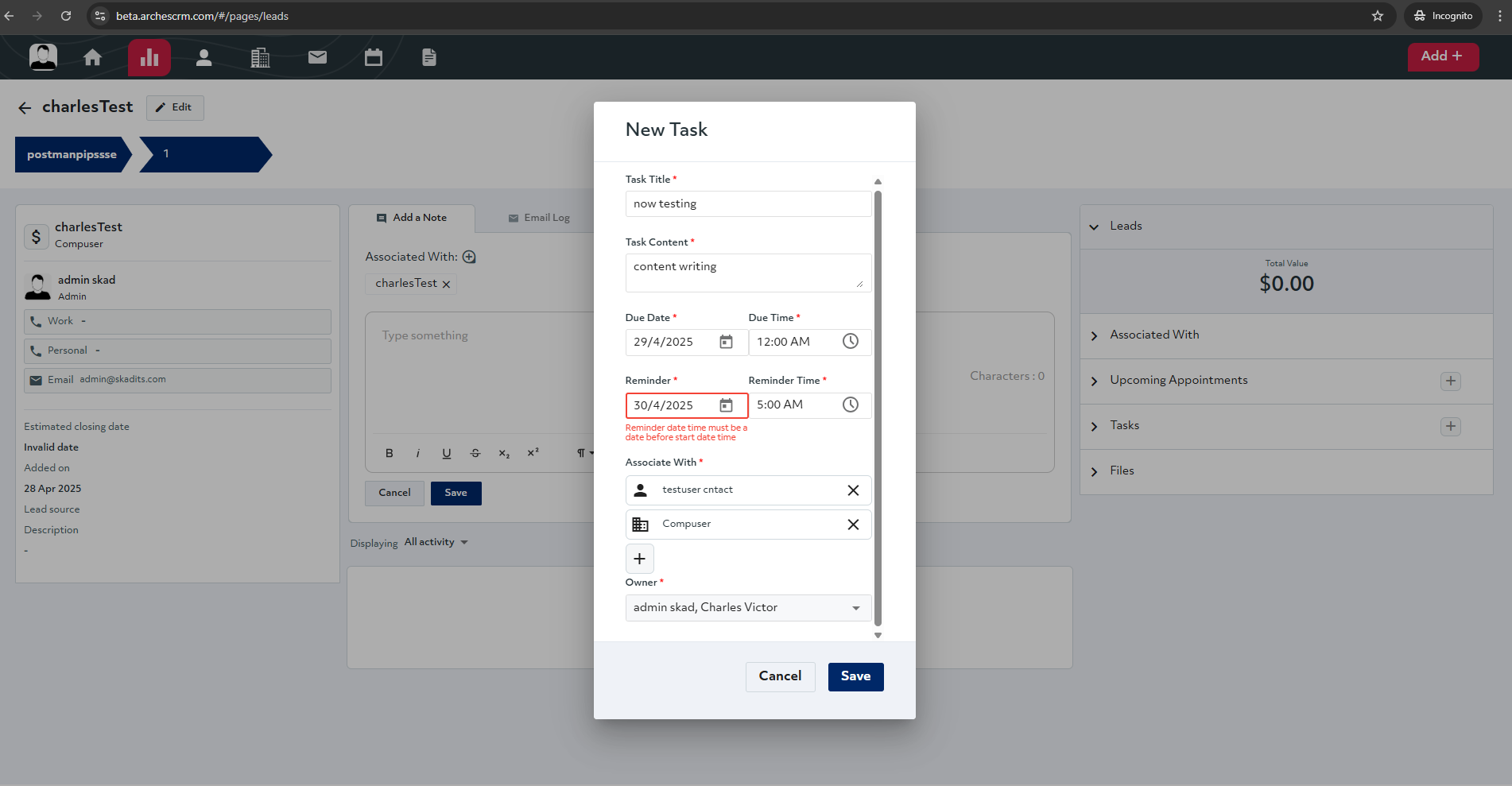Click the plus button to add association
The height and width of the screenshot is (786, 1512).
click(x=639, y=559)
